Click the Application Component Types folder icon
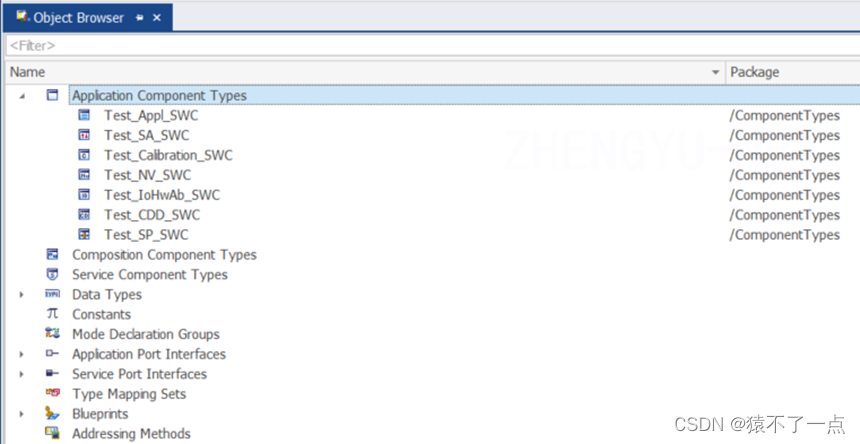This screenshot has width=860, height=444. pos(52,95)
